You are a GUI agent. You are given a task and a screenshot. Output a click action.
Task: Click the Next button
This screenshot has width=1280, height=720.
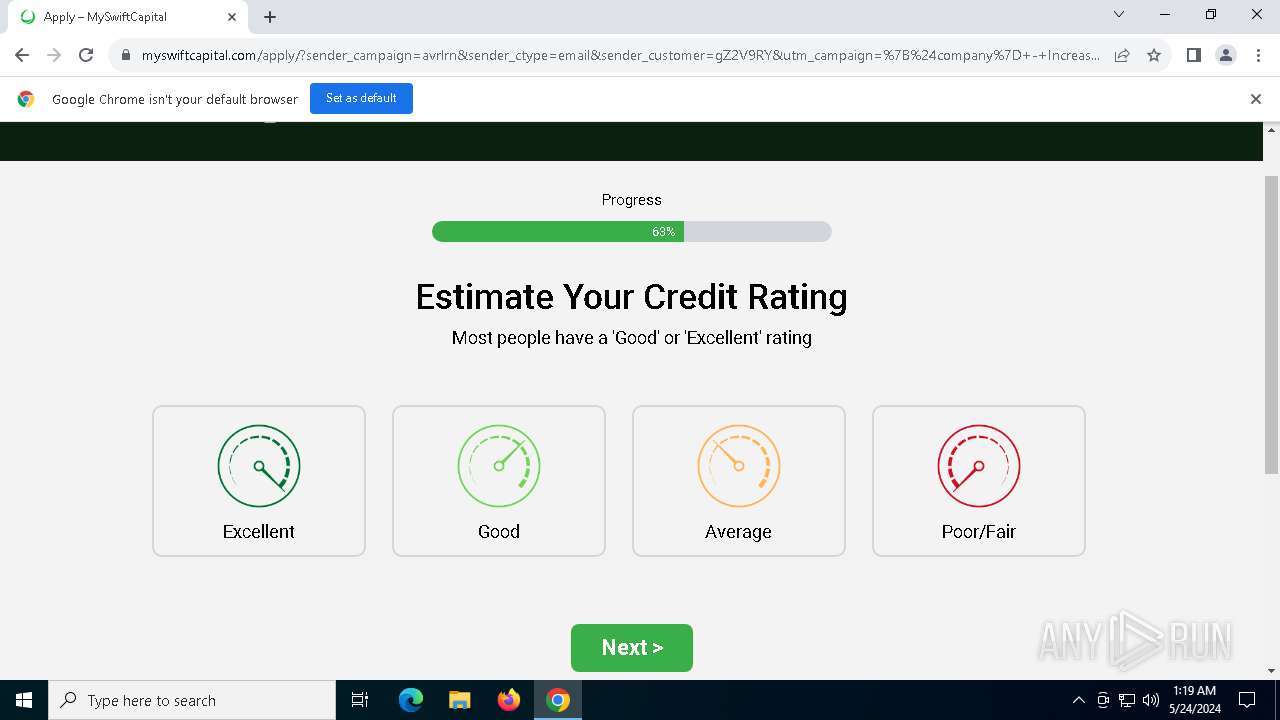[x=632, y=648]
